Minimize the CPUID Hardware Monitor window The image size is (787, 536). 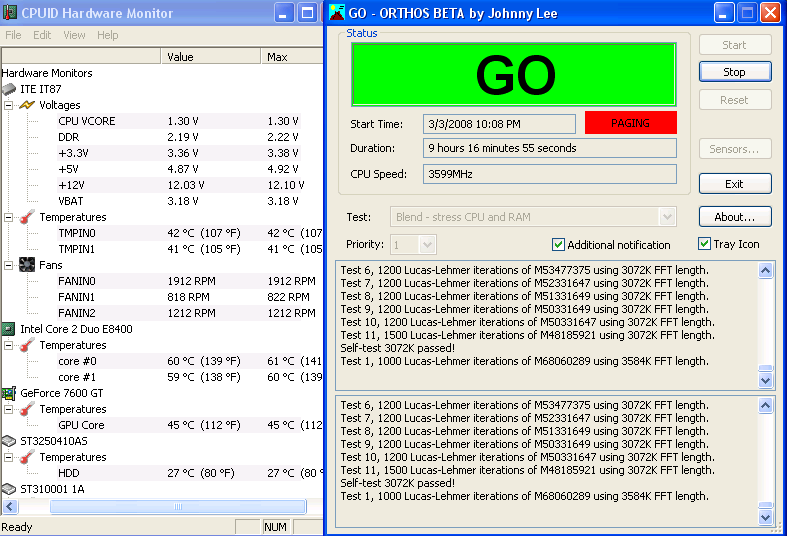tap(284, 13)
